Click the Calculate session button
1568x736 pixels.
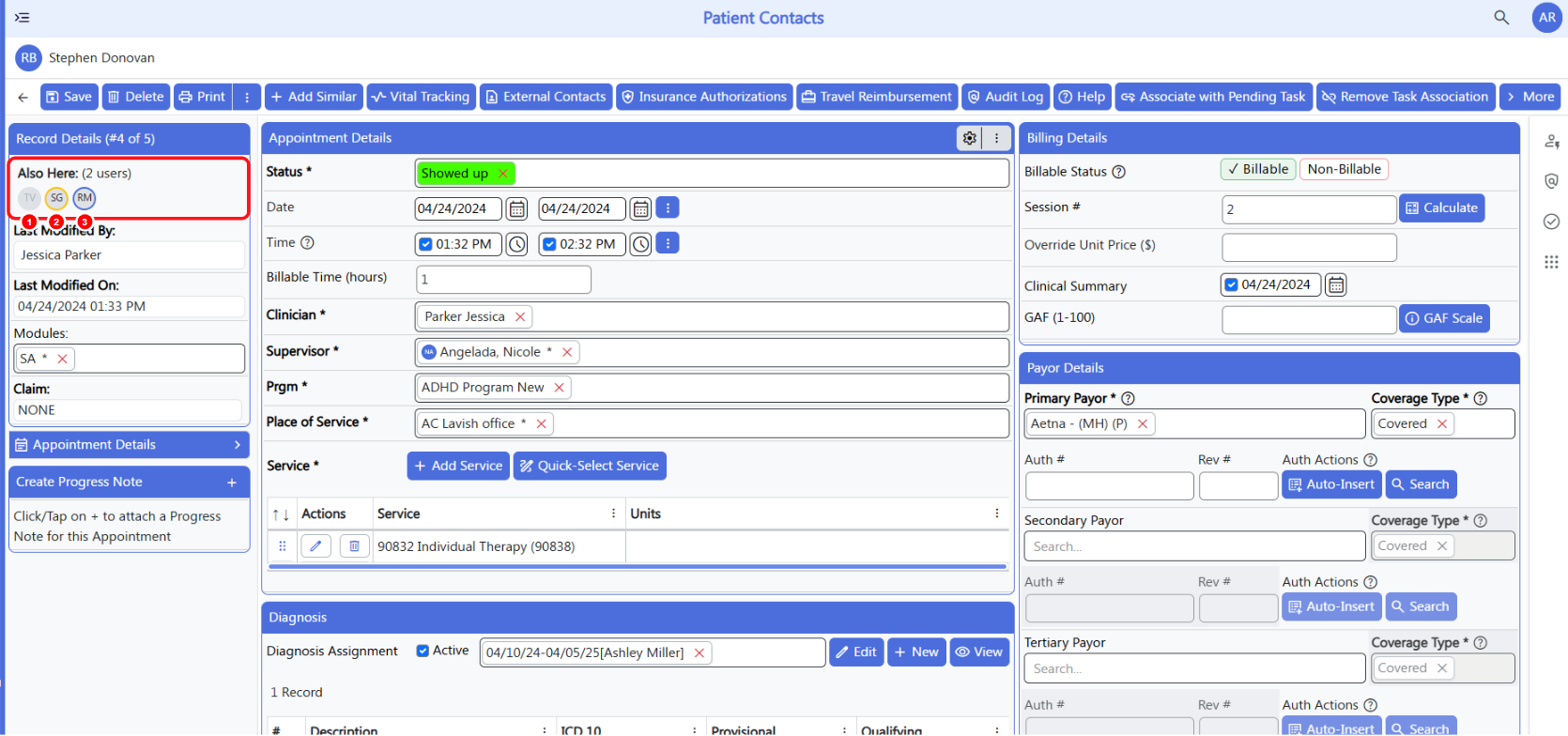coord(1441,208)
